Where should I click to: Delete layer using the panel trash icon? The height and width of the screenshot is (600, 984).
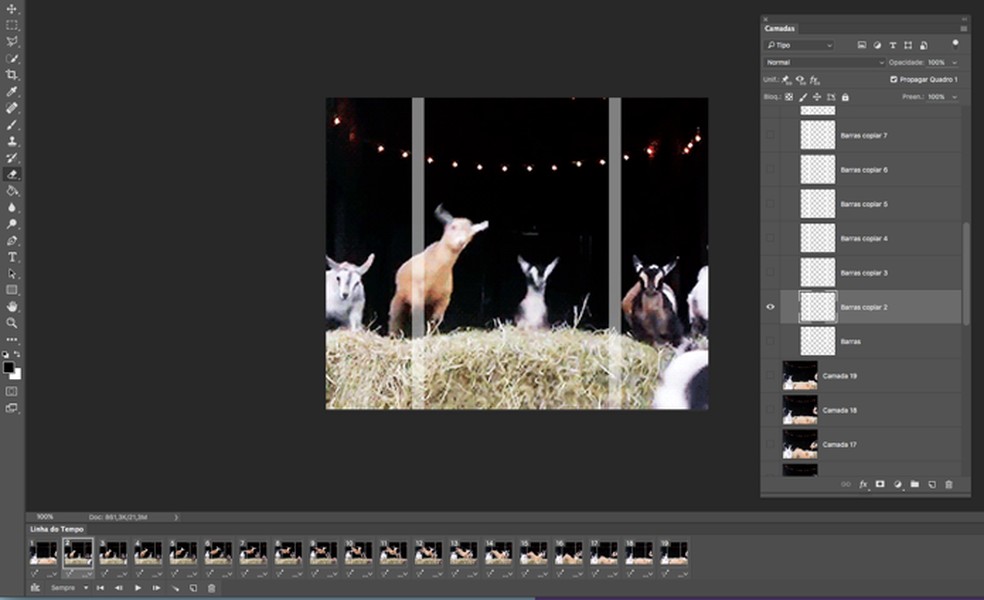[949, 484]
